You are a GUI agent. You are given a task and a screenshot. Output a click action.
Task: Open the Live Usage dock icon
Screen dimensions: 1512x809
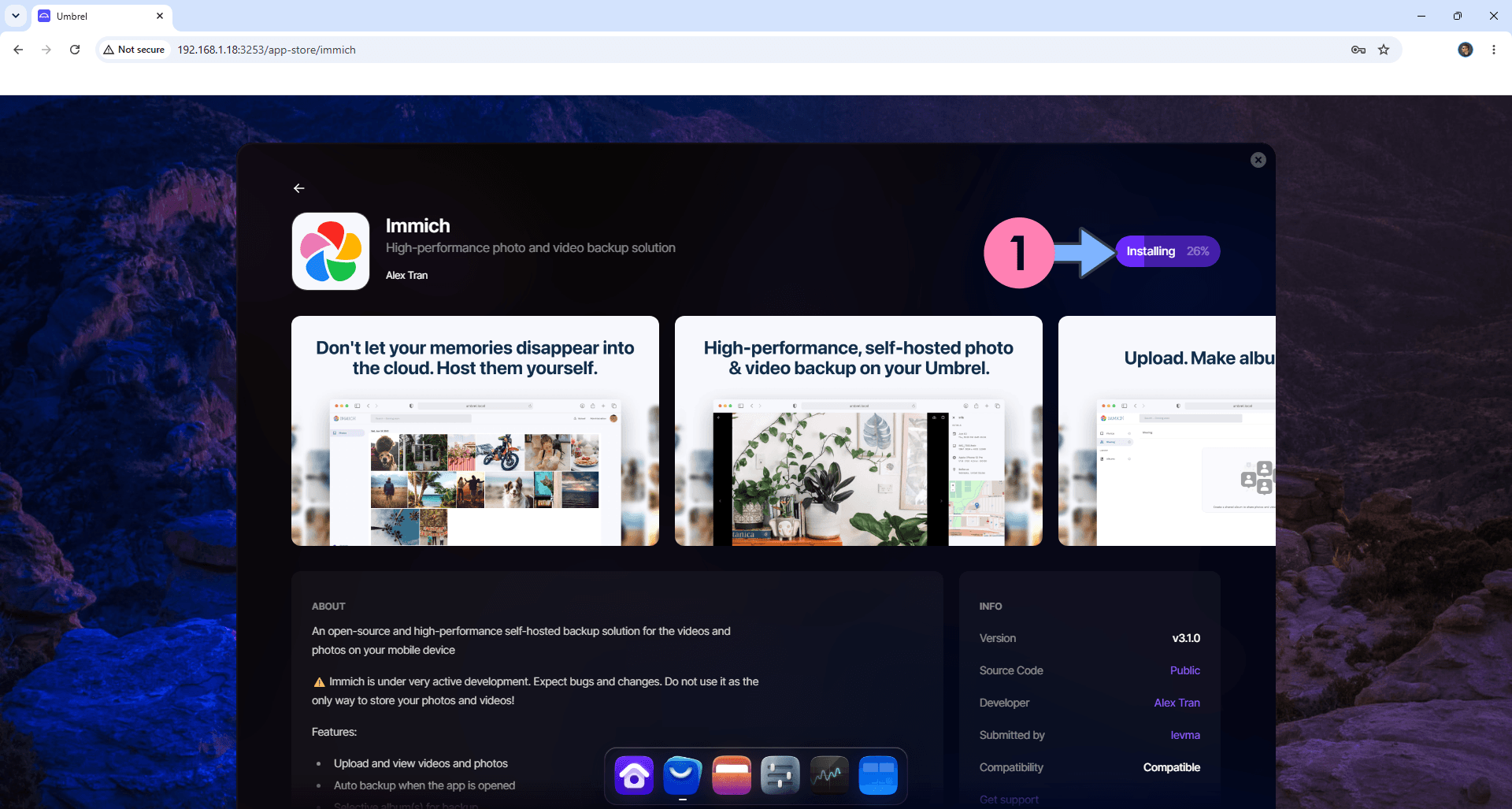(829, 775)
